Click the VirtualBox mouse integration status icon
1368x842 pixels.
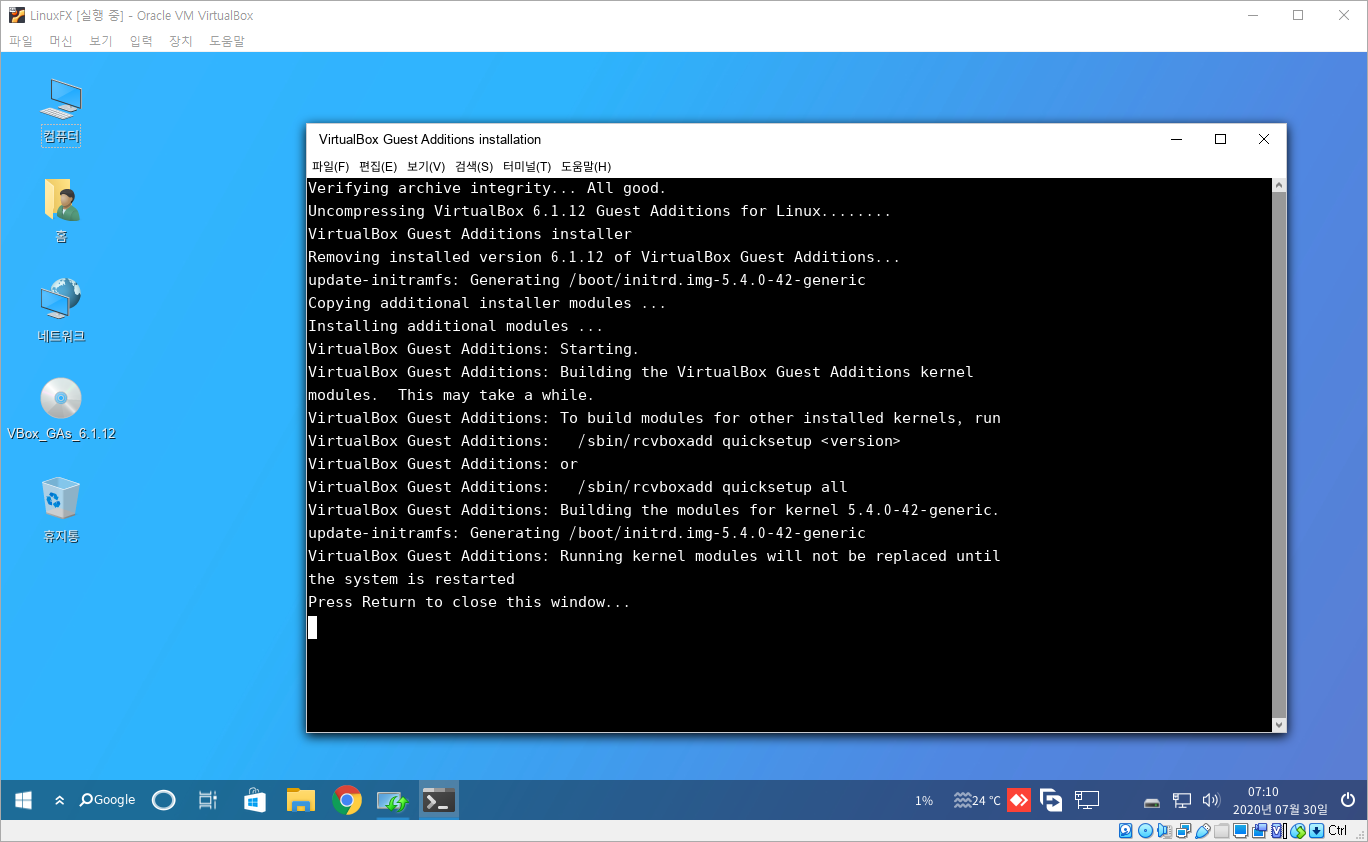[x=1298, y=831]
